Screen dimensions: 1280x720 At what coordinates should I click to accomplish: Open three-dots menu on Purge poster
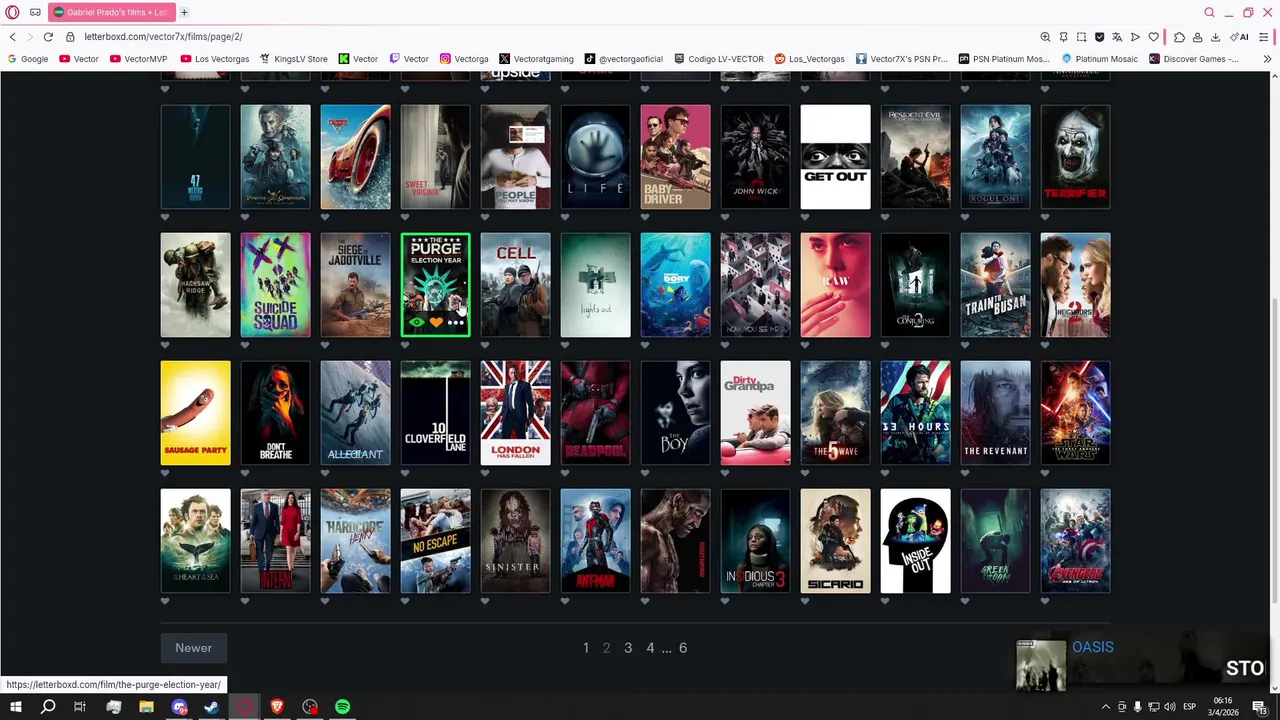455,322
